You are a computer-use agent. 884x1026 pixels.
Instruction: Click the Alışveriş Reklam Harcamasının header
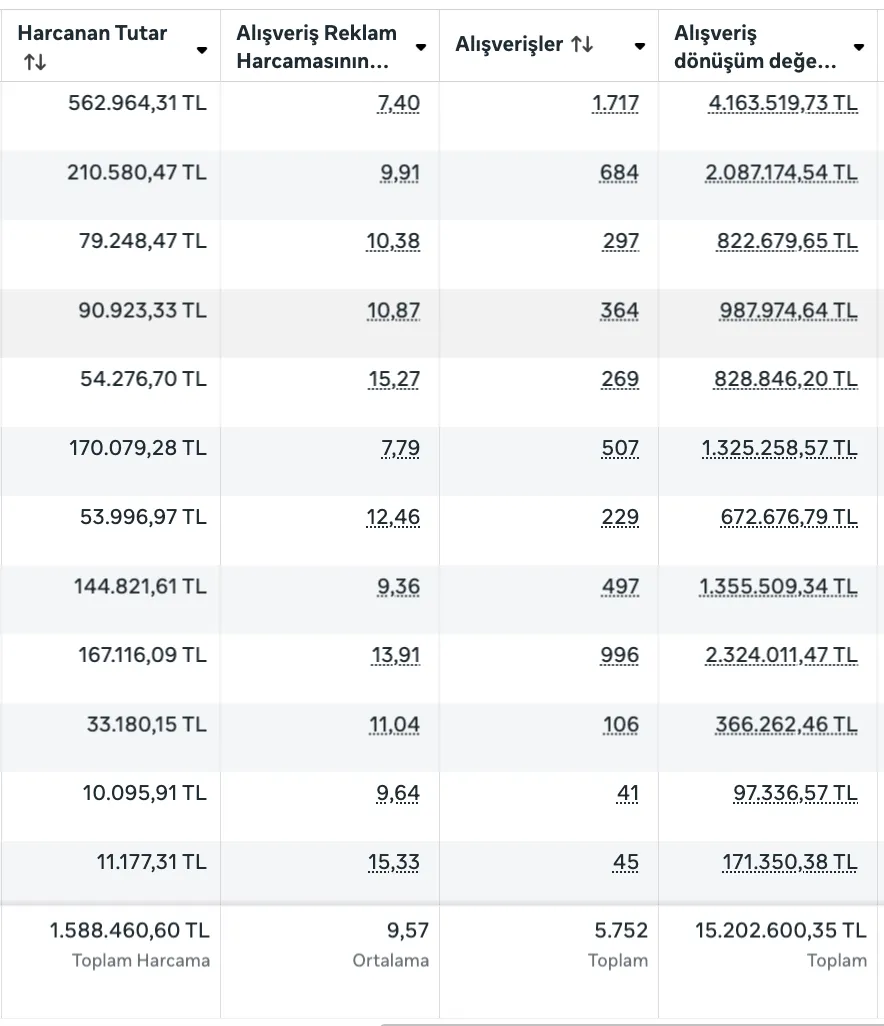click(317, 46)
